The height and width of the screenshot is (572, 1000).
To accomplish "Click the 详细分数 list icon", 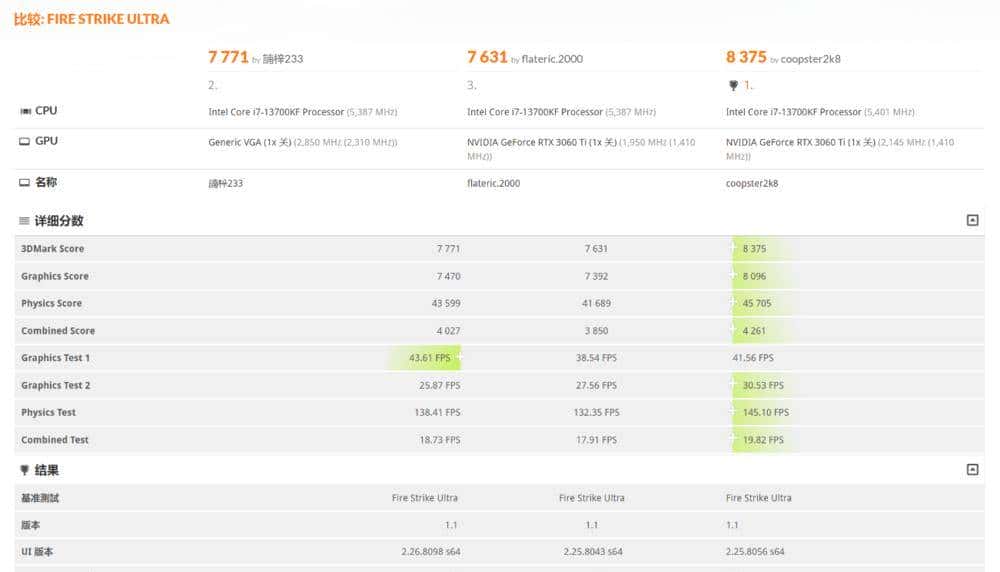I will coord(24,221).
